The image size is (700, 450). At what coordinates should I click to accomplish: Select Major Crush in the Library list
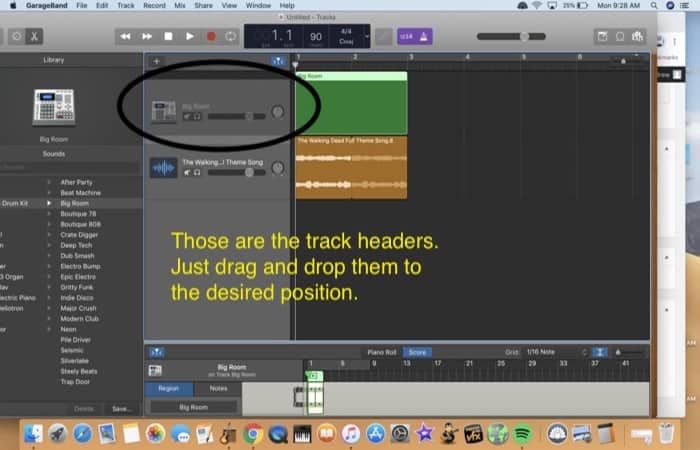(78, 308)
